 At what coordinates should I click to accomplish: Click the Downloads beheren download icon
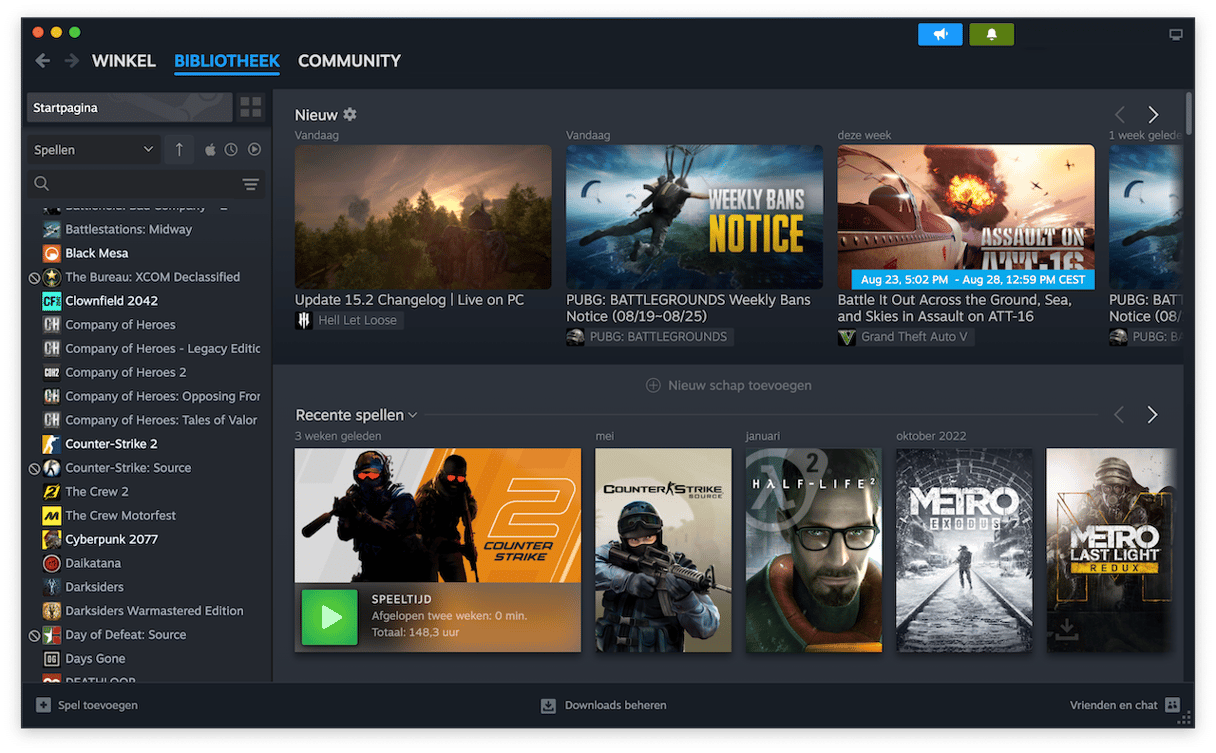(x=548, y=705)
